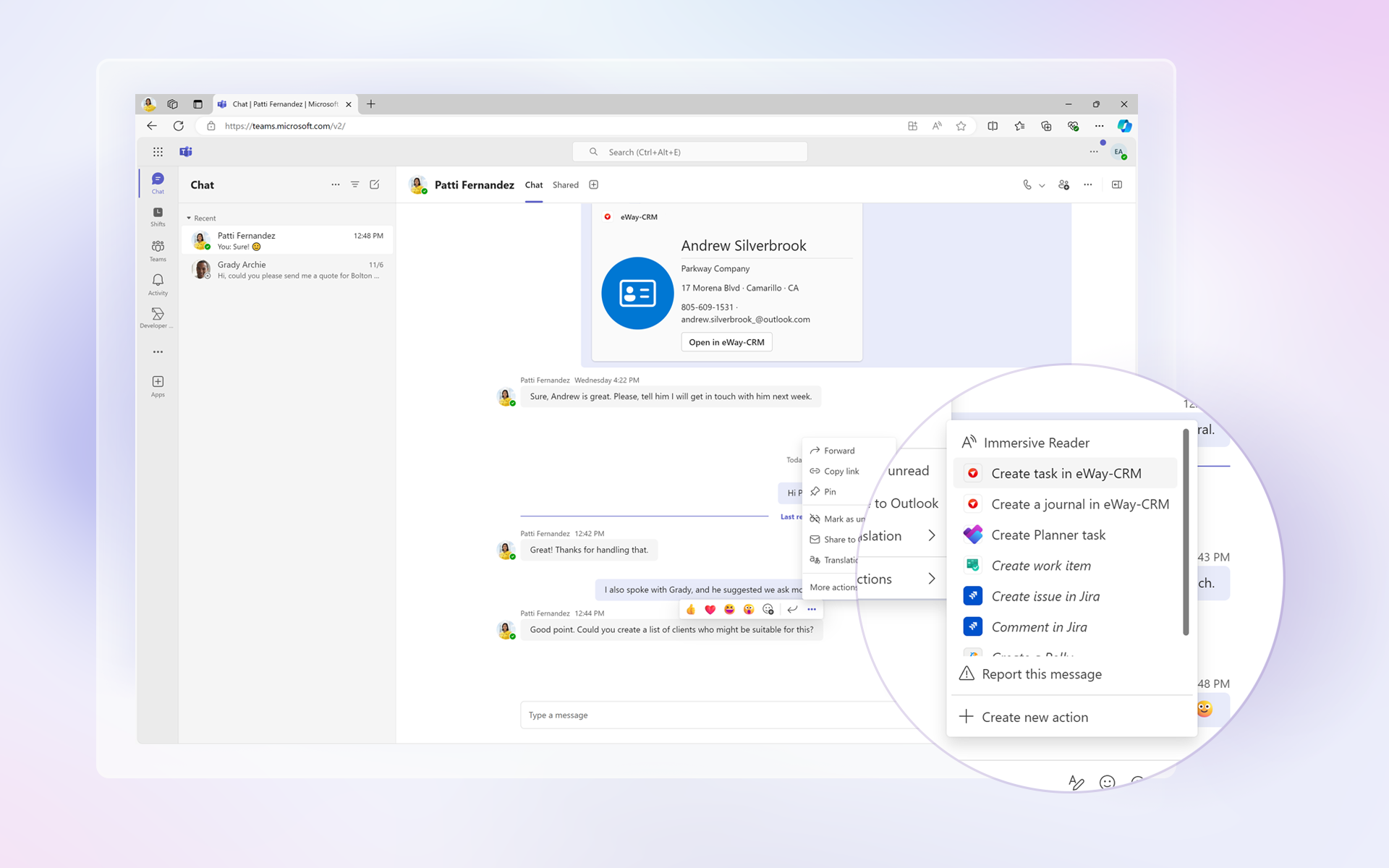Click Open in eWay-CRM button
1389x868 pixels.
point(726,342)
